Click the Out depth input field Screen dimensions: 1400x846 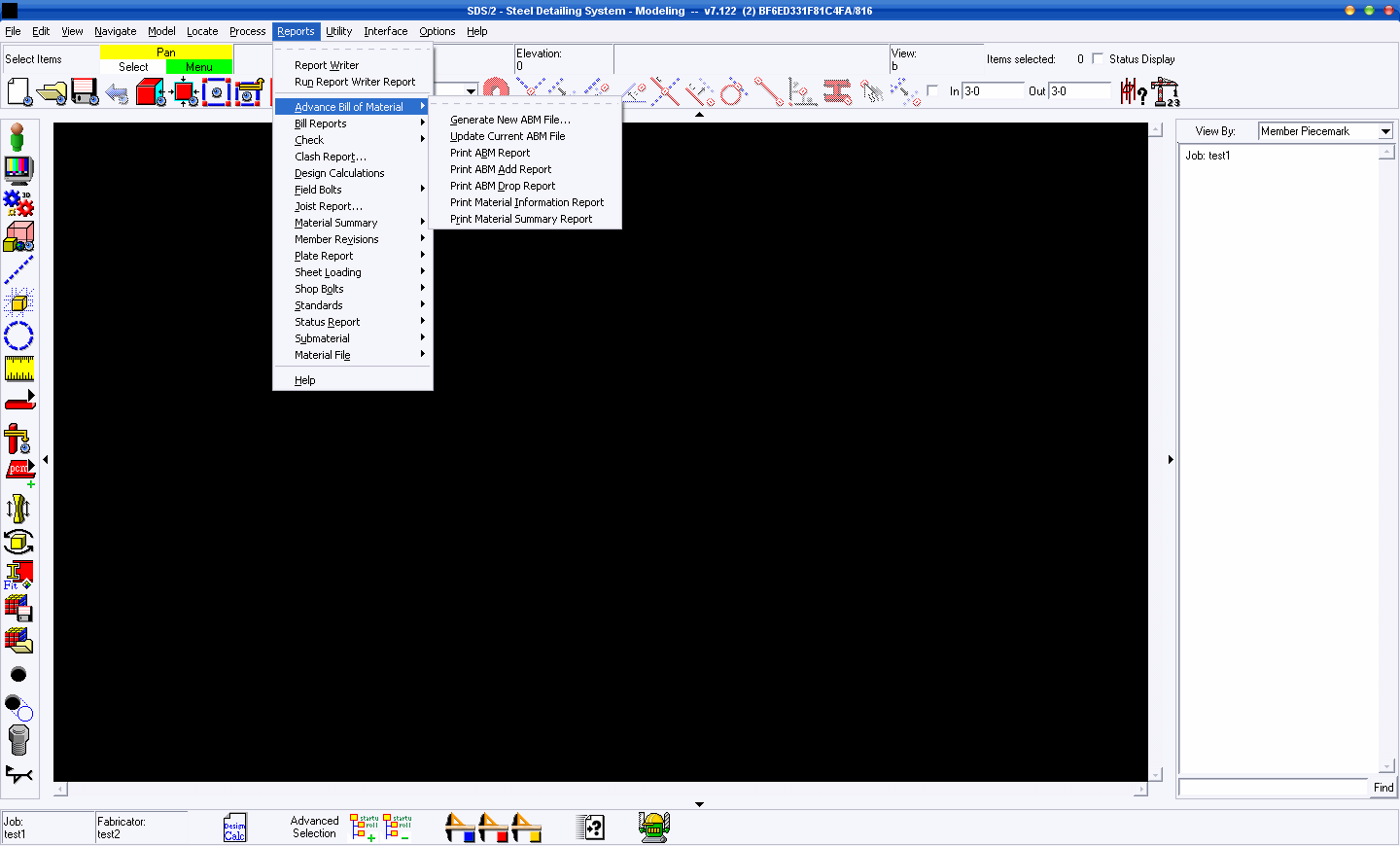1080,90
